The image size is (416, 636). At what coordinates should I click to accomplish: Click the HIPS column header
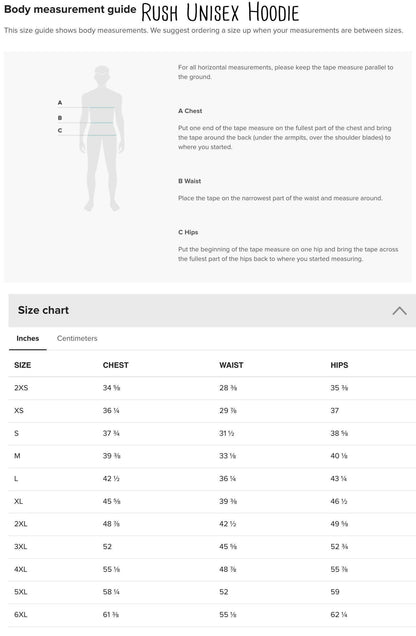click(339, 365)
